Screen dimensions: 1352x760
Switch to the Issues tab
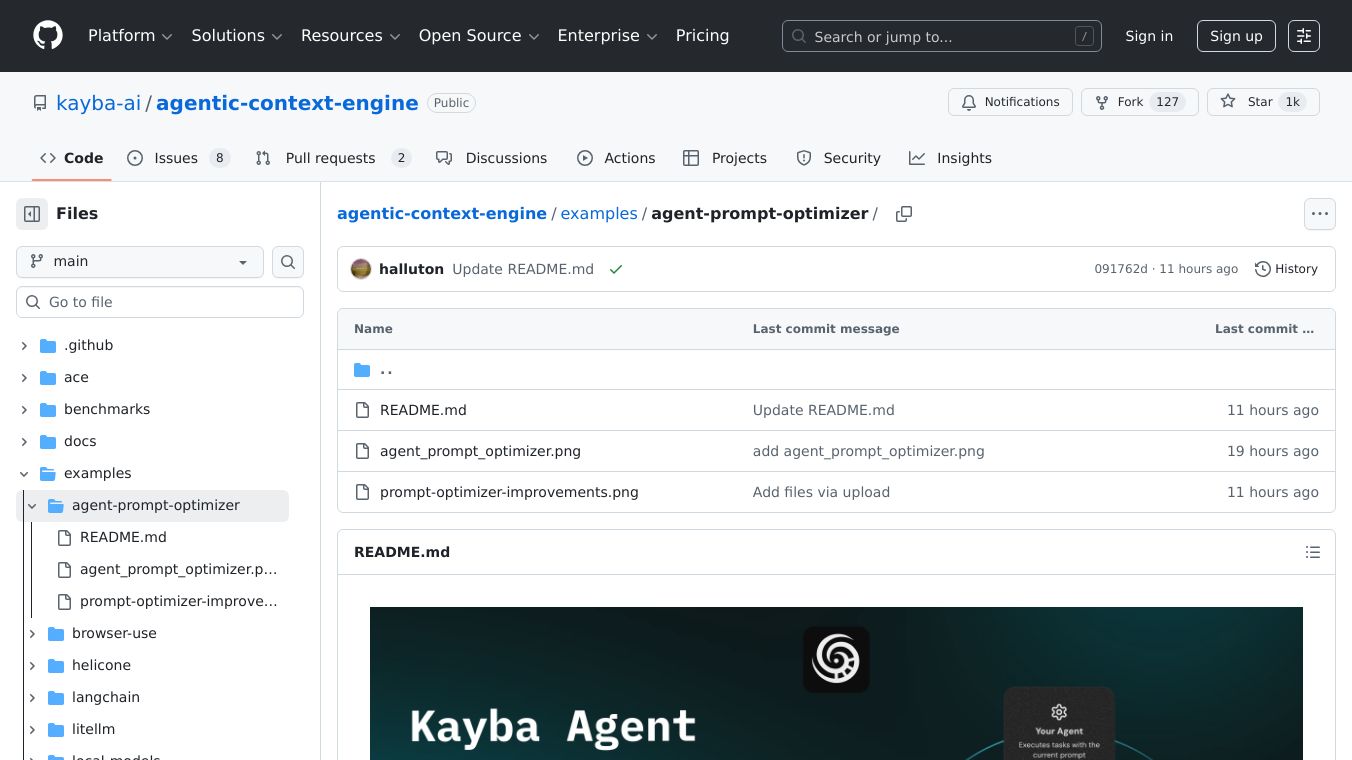(x=176, y=158)
